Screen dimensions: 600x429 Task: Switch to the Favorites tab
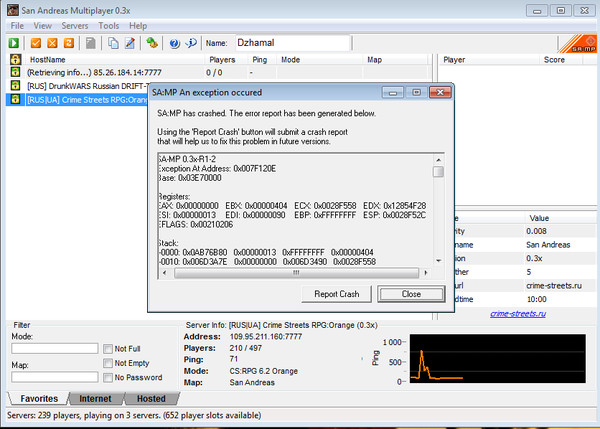click(39, 398)
